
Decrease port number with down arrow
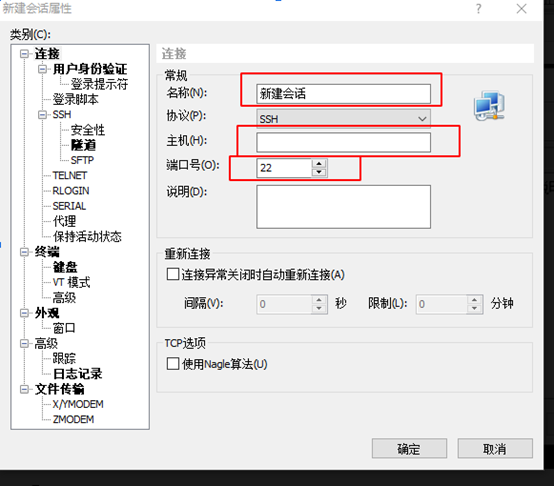[x=319, y=172]
